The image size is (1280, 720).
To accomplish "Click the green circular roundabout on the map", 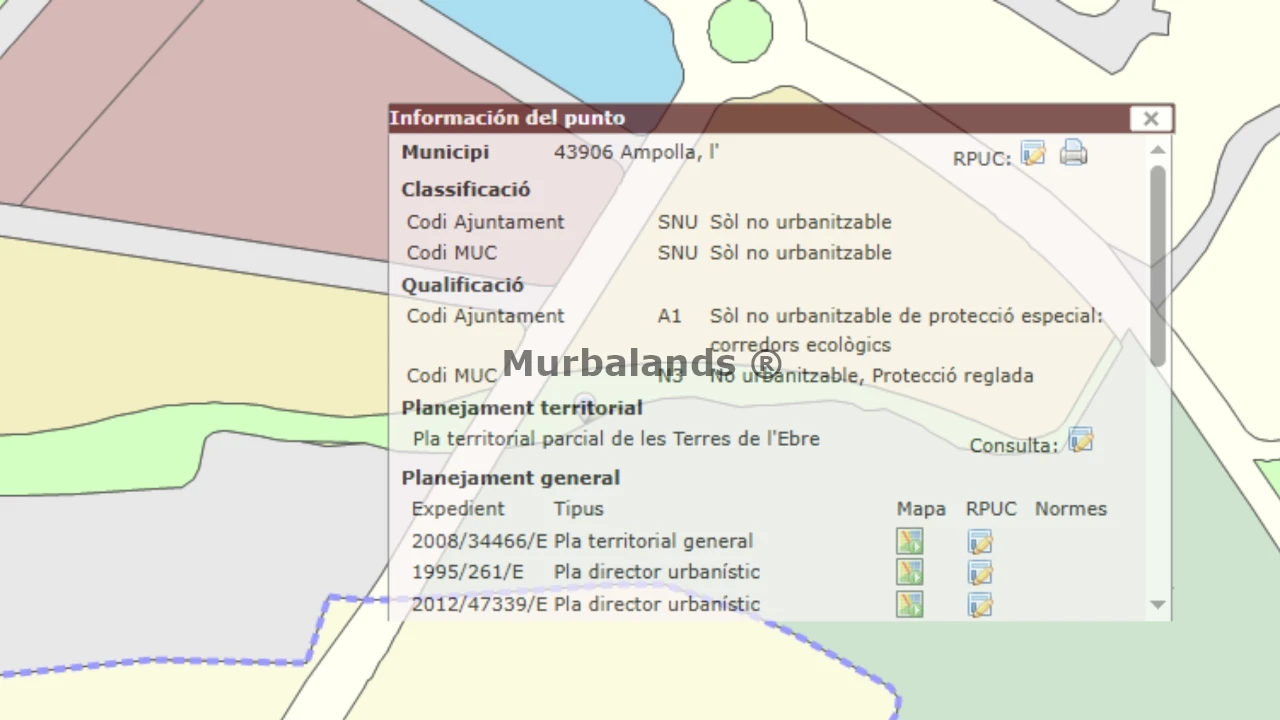I will [740, 30].
